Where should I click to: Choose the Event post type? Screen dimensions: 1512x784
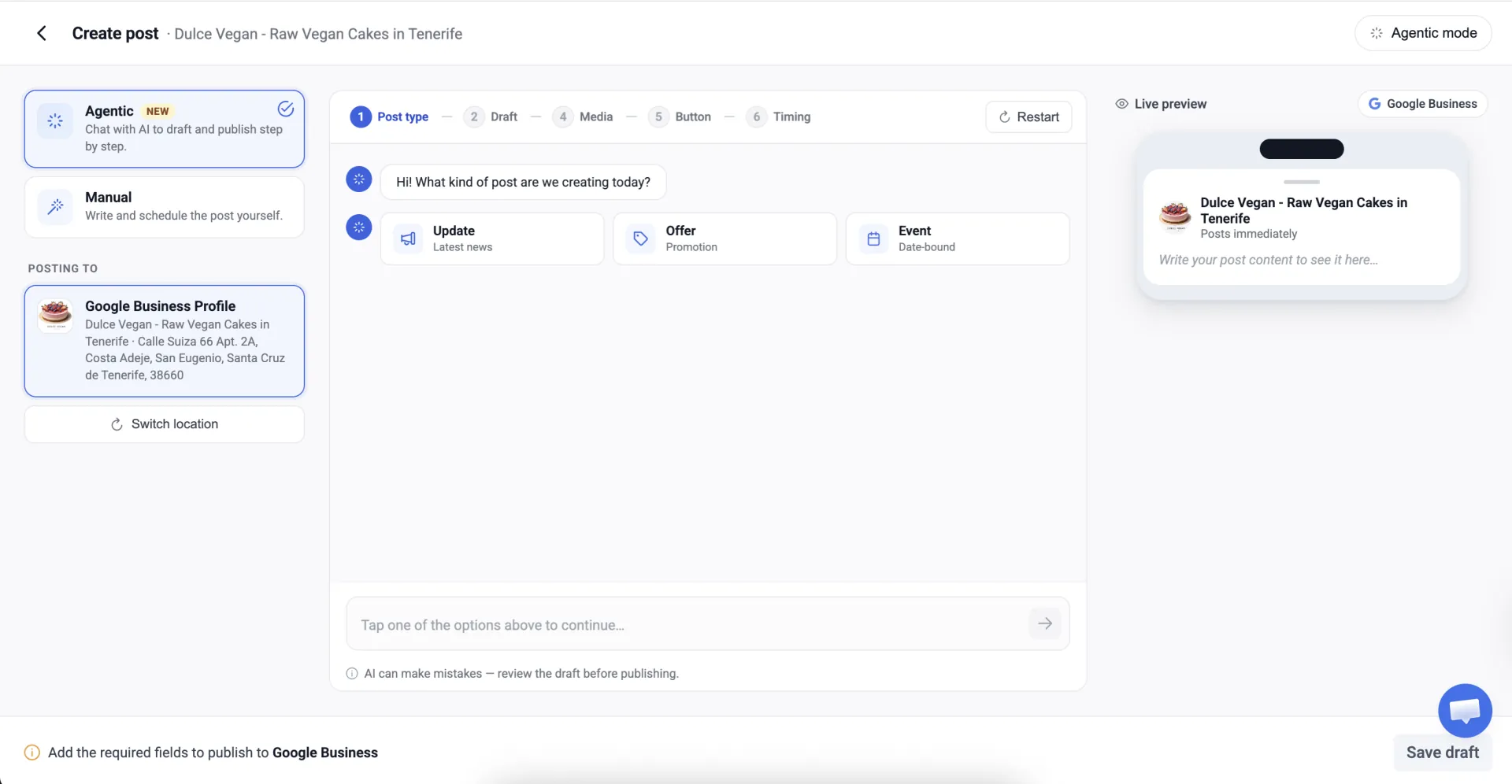[x=958, y=239]
